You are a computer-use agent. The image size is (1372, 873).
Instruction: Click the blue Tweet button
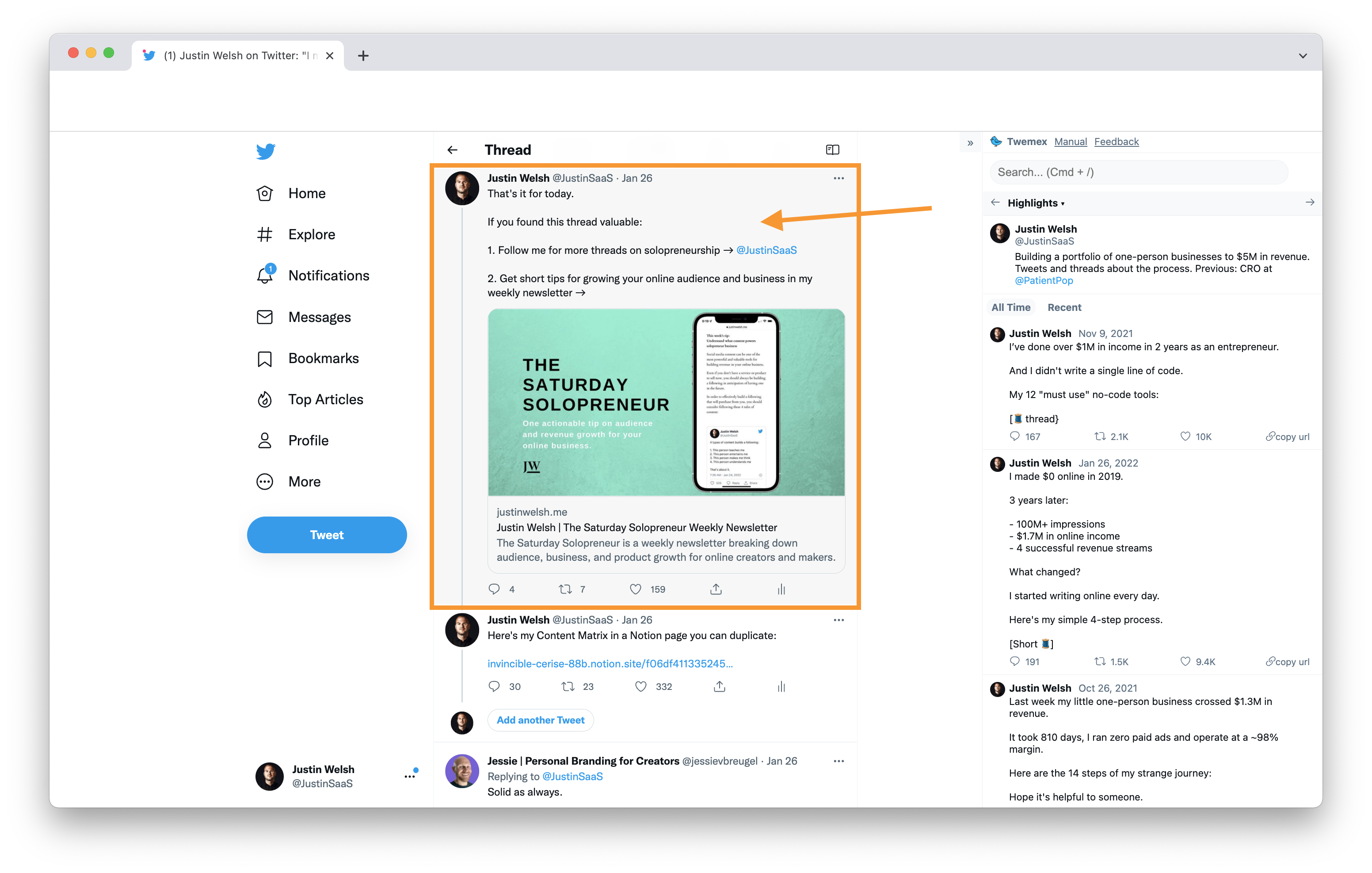click(x=327, y=535)
